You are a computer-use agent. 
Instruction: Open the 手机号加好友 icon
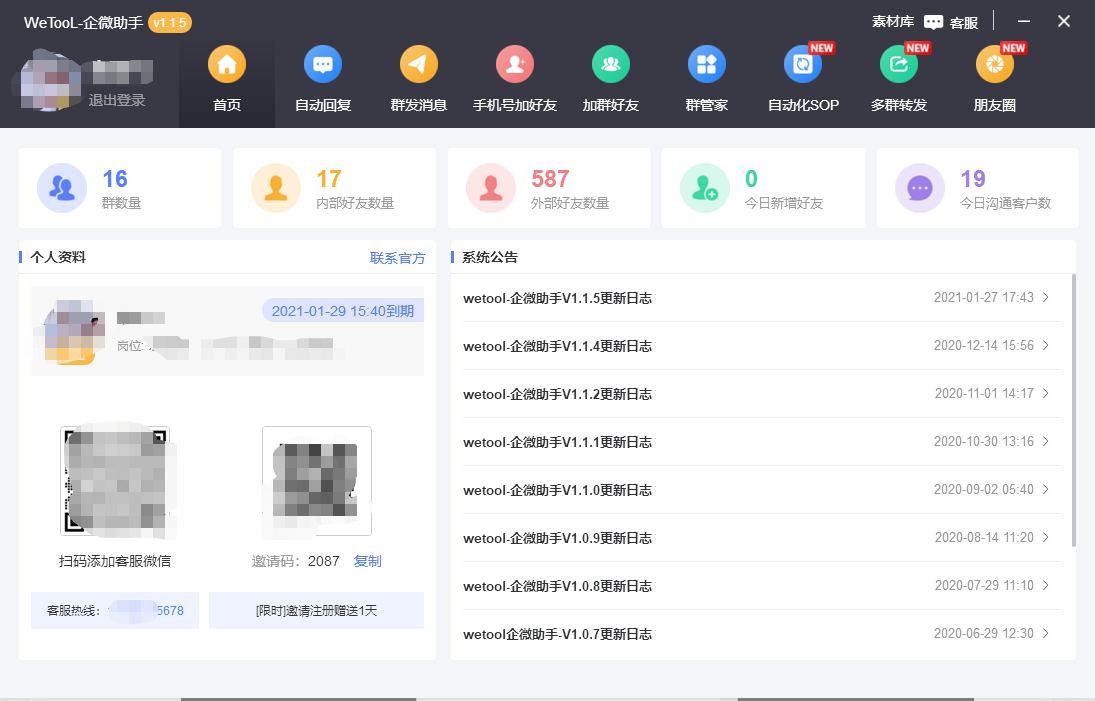pyautogui.click(x=515, y=64)
